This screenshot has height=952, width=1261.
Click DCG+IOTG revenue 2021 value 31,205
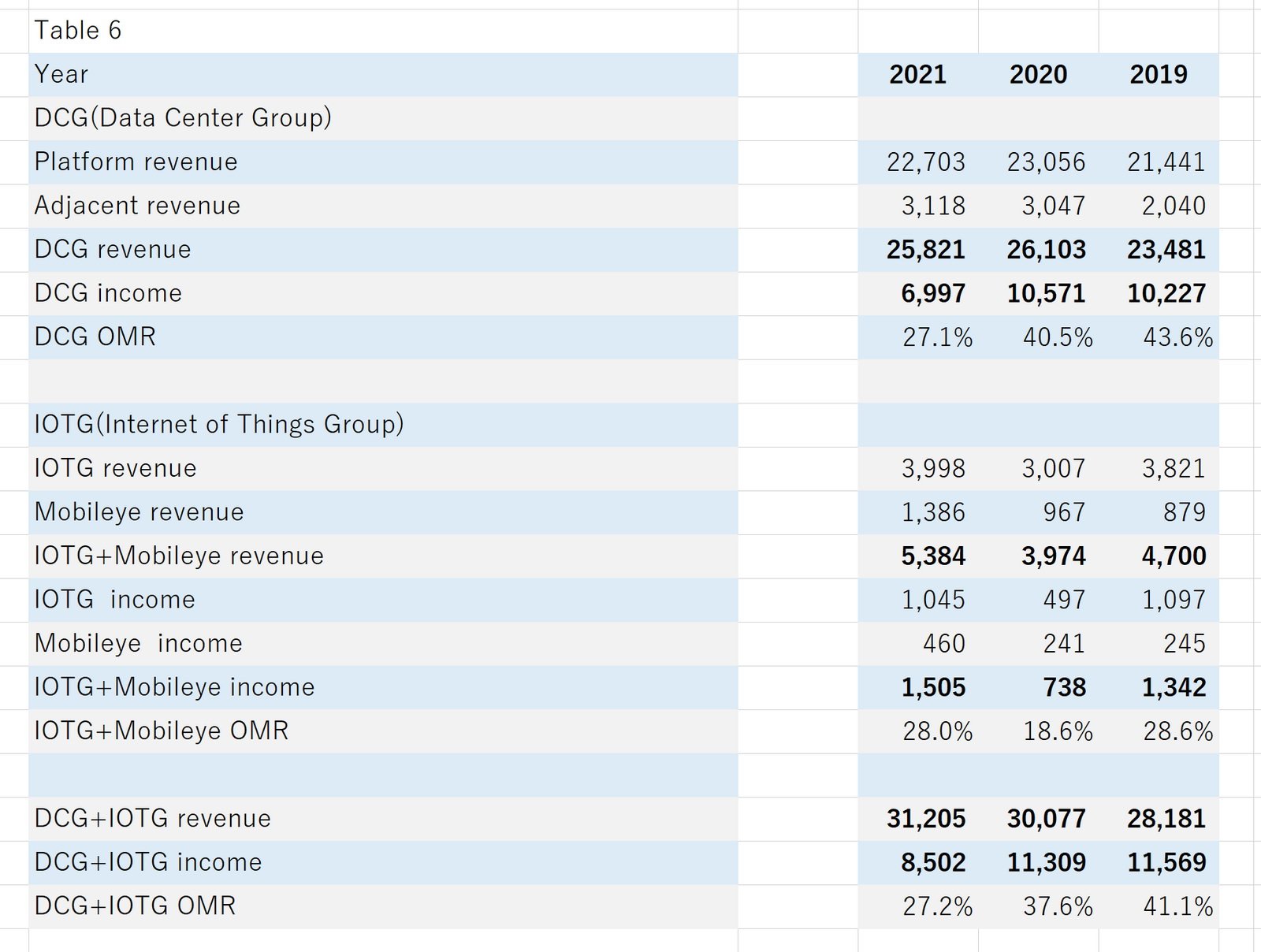pyautogui.click(x=918, y=819)
